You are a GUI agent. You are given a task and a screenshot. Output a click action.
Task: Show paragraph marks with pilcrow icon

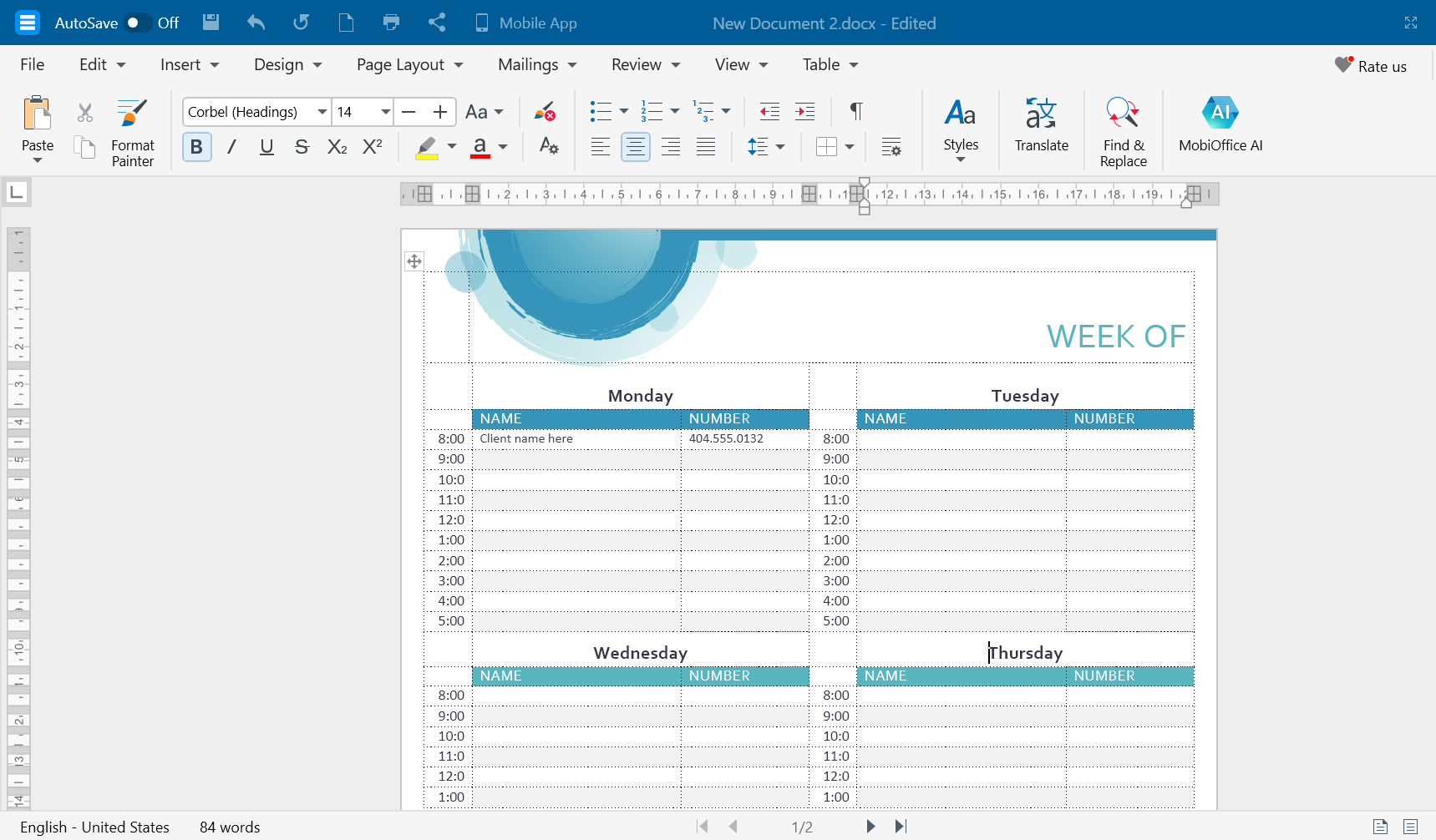pos(855,112)
